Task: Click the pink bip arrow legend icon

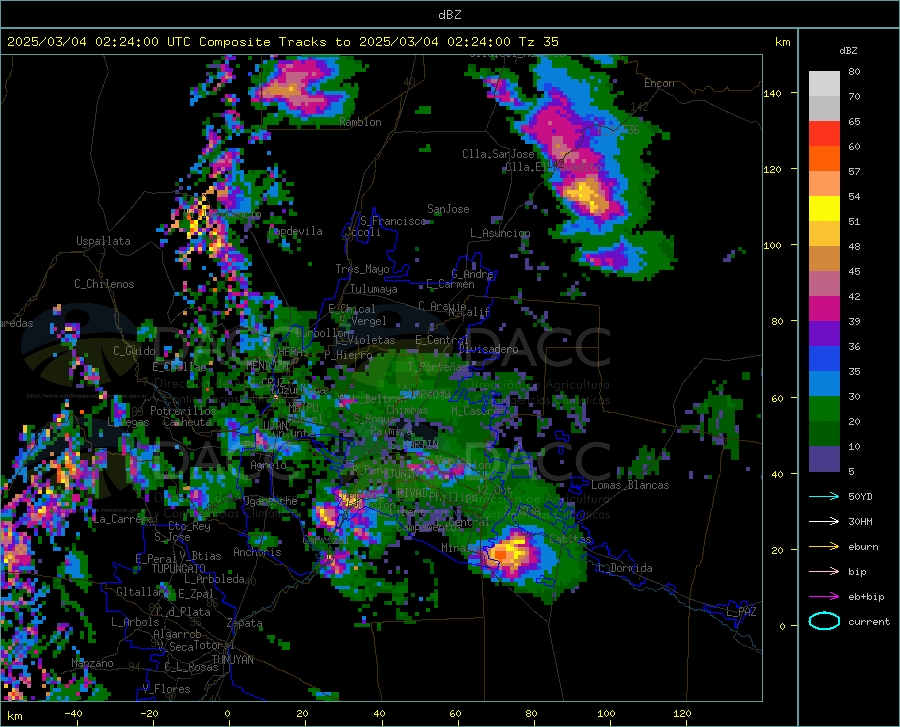Action: tap(824, 572)
